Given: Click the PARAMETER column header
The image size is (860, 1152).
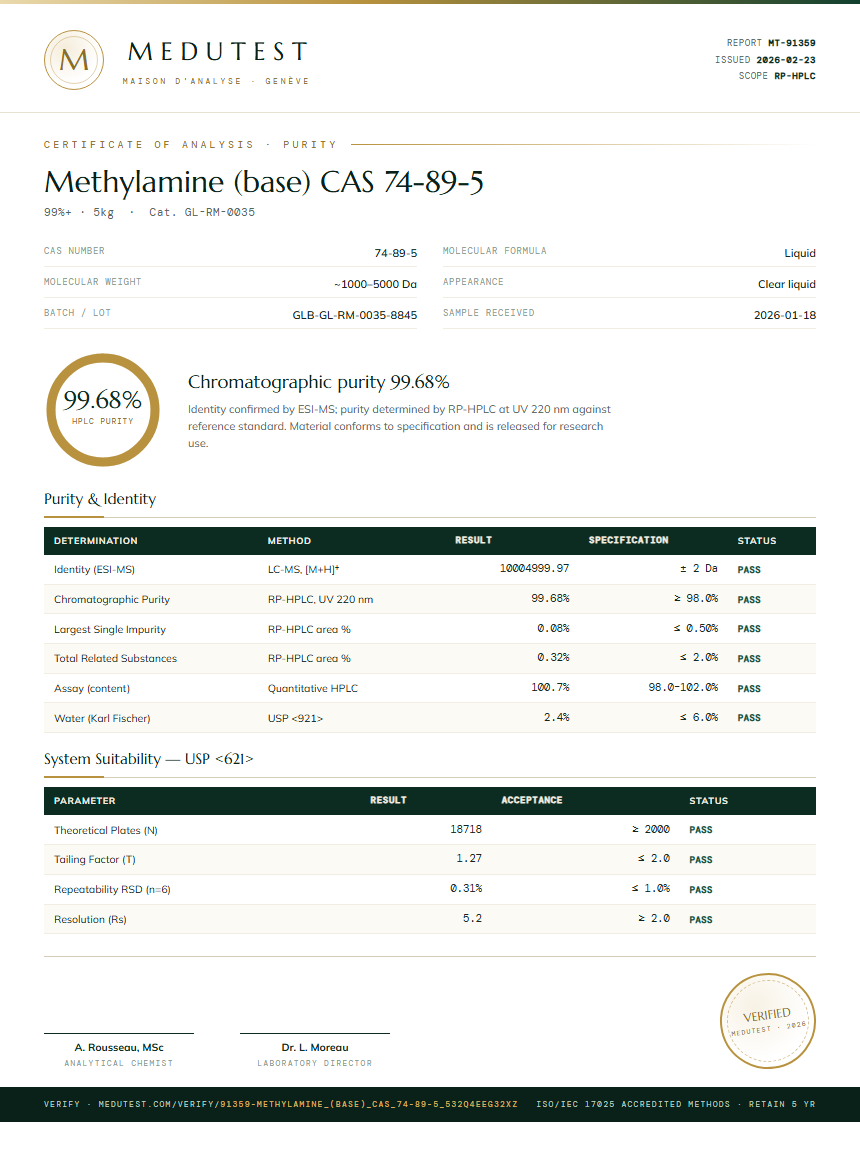Looking at the screenshot, I should coord(84,801).
